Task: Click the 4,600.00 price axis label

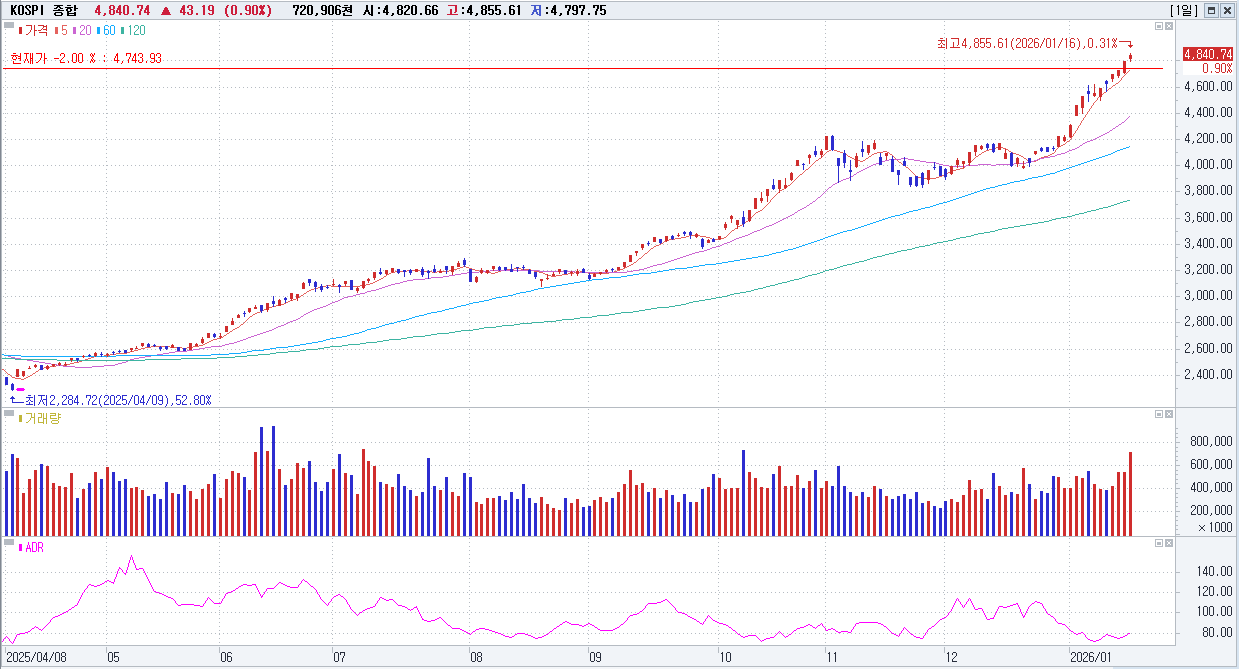Action: (x=1206, y=86)
